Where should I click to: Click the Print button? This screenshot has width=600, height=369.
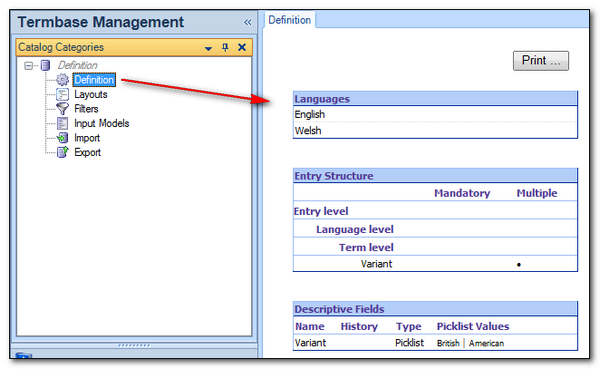pyautogui.click(x=541, y=60)
